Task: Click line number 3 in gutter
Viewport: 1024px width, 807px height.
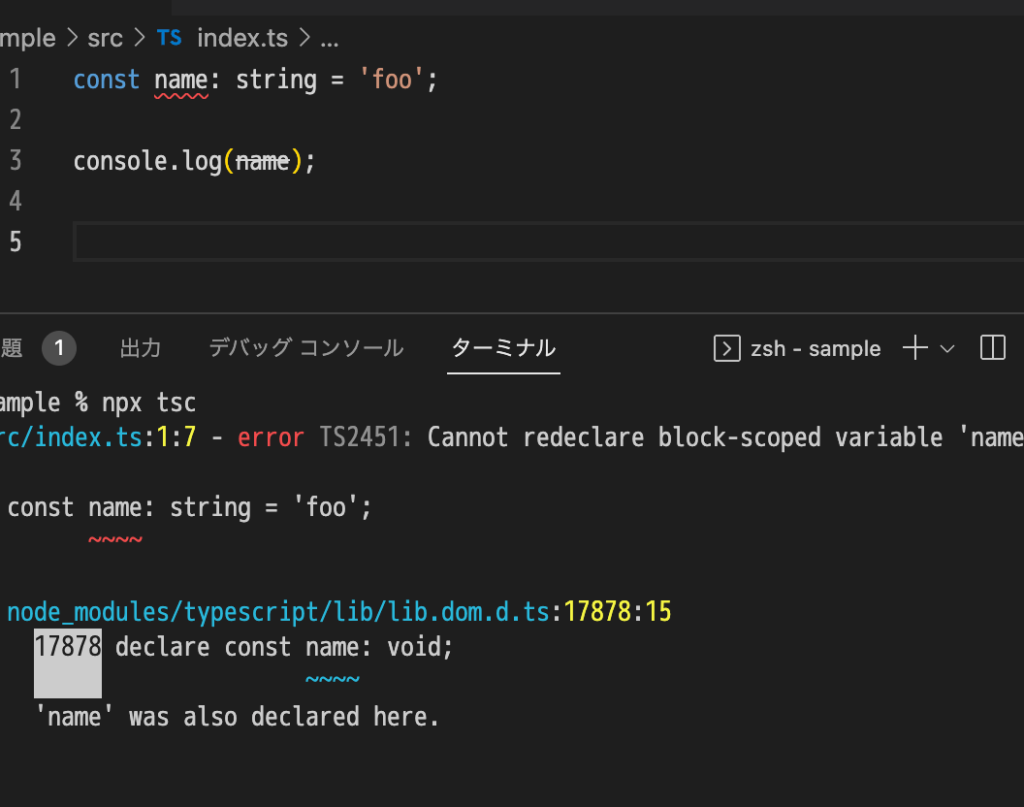Action: 15,161
